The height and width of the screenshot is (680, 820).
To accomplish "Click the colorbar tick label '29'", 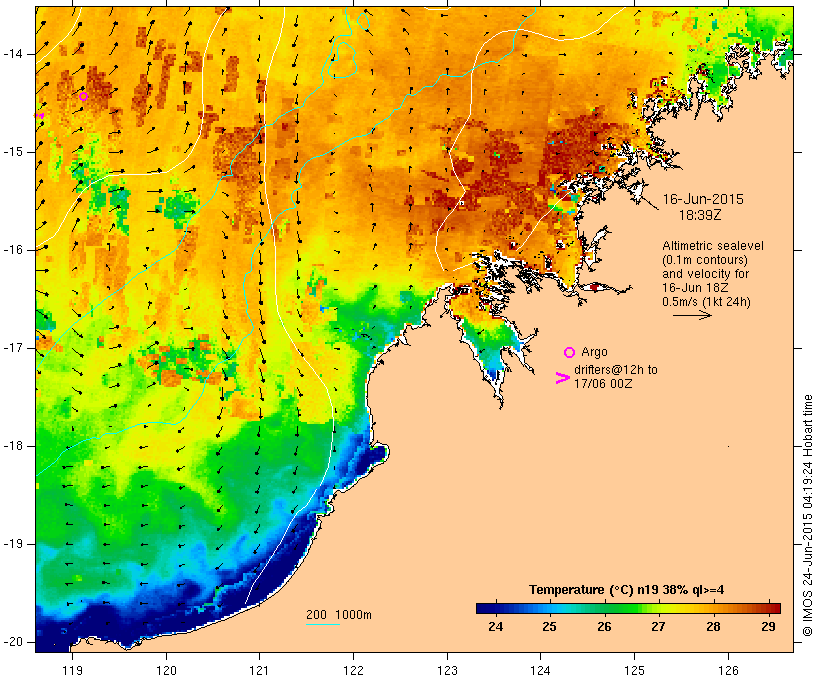I will (768, 627).
